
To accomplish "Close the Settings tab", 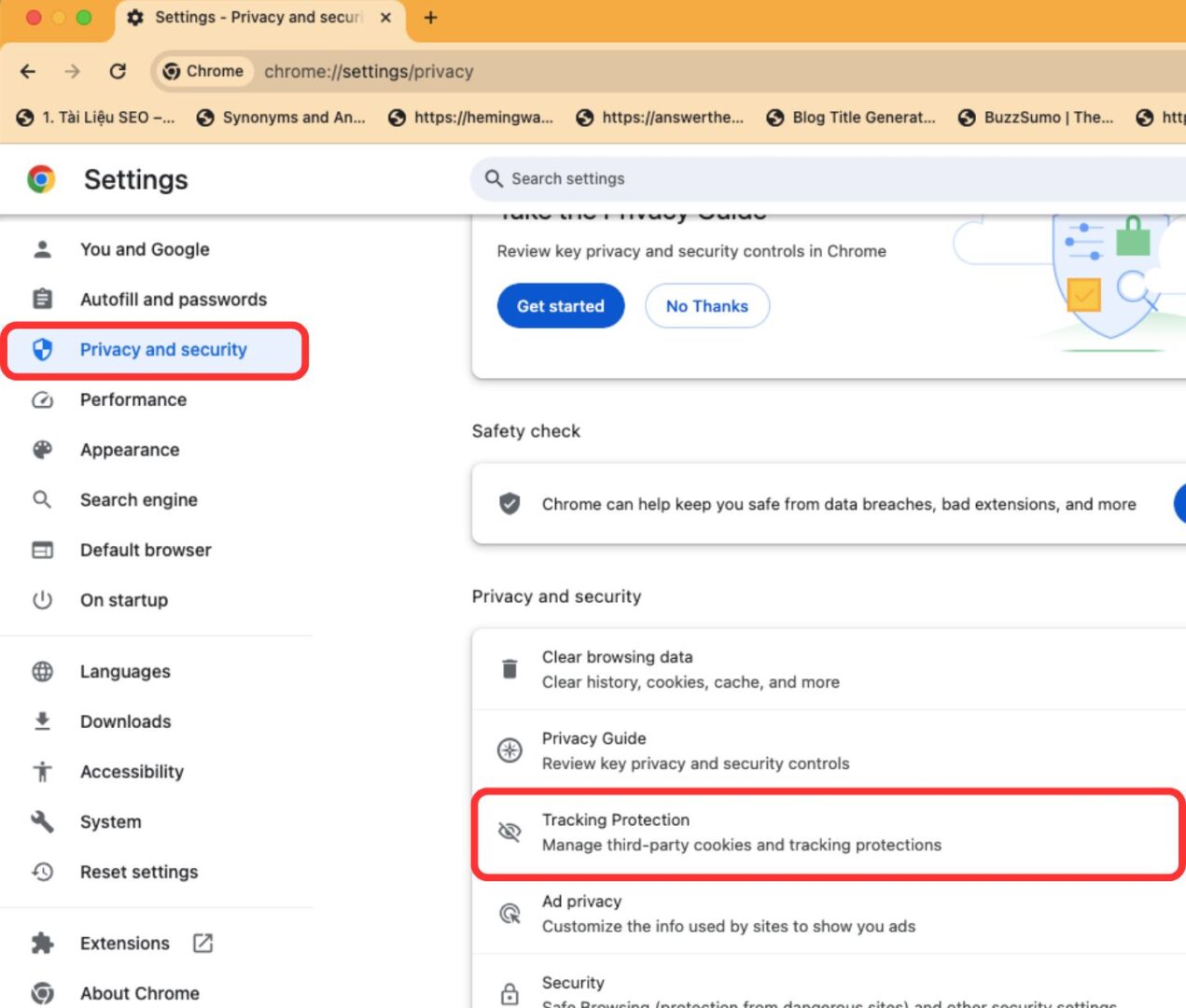I will click(385, 18).
